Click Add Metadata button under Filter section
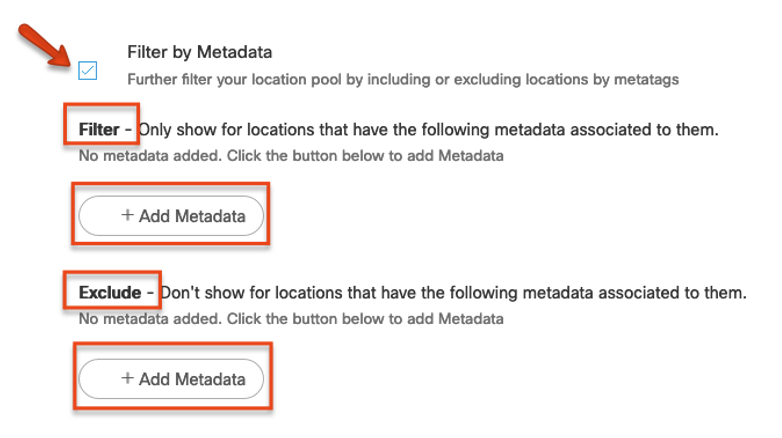This screenshot has height=438, width=782. pyautogui.click(x=170, y=215)
